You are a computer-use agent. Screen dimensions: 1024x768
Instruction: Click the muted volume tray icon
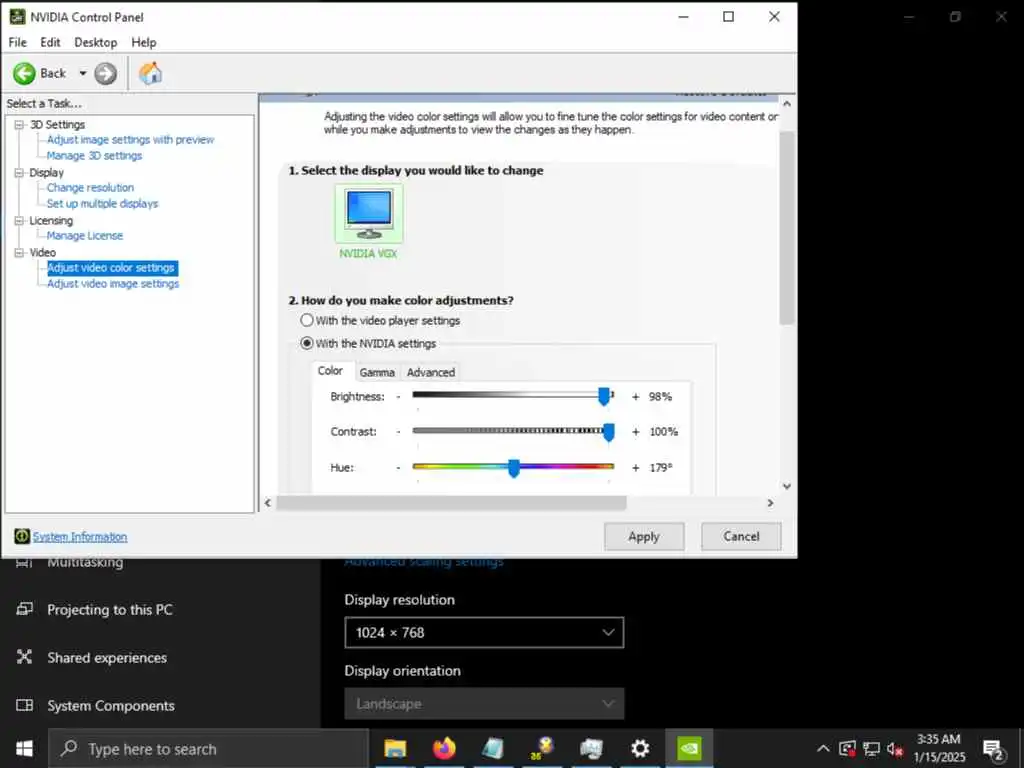pos(895,749)
